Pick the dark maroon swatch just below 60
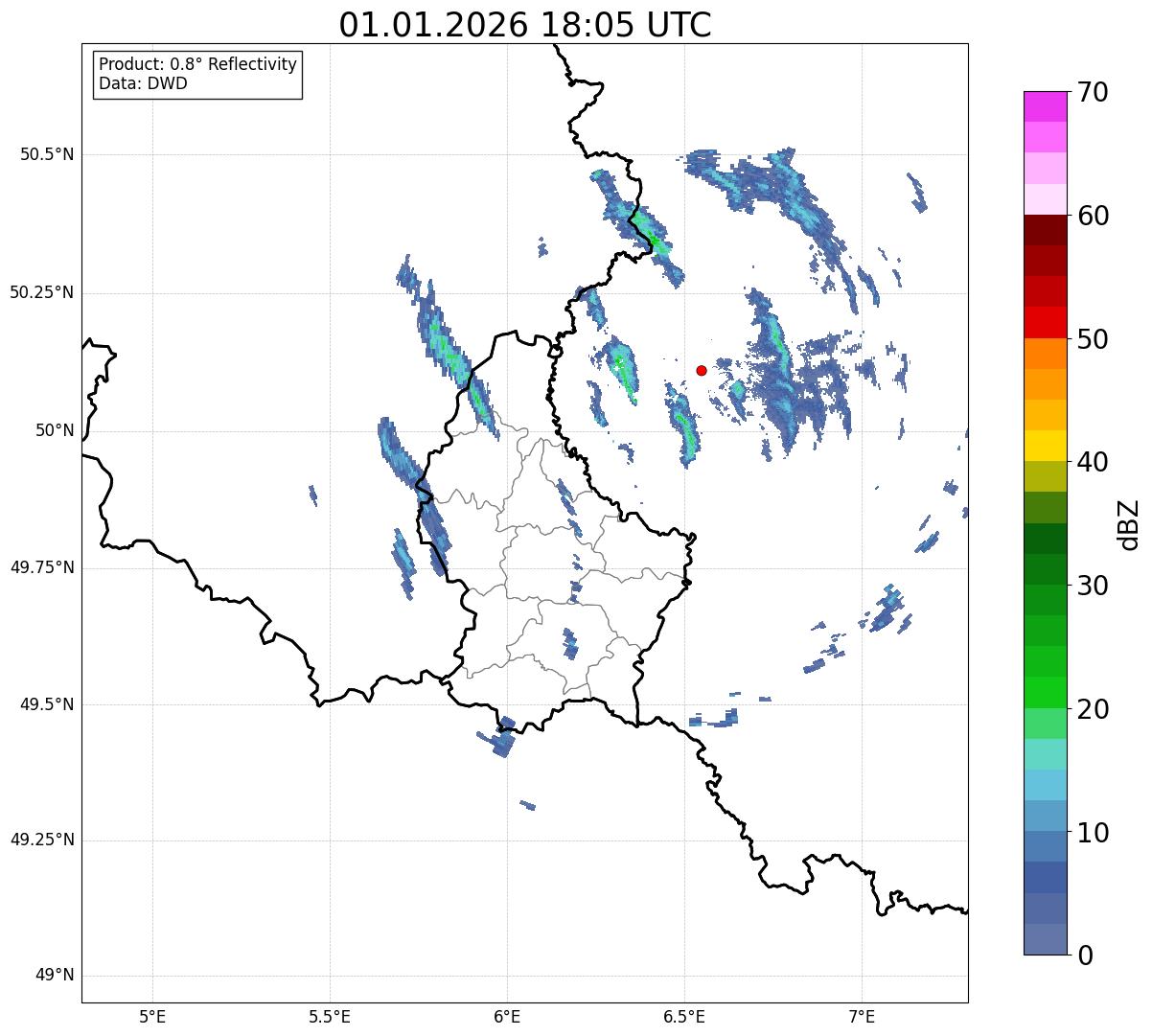Viewport: 1152px width, 1036px height. coord(1046,230)
